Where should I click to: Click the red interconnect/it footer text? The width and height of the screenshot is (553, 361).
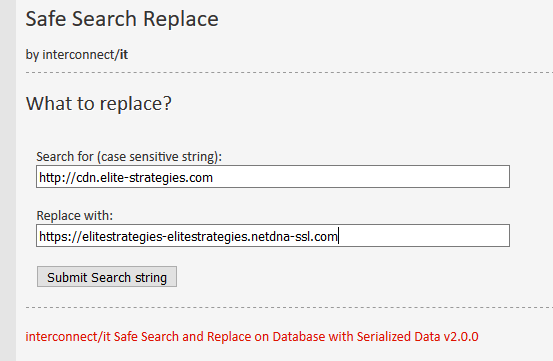point(252,337)
